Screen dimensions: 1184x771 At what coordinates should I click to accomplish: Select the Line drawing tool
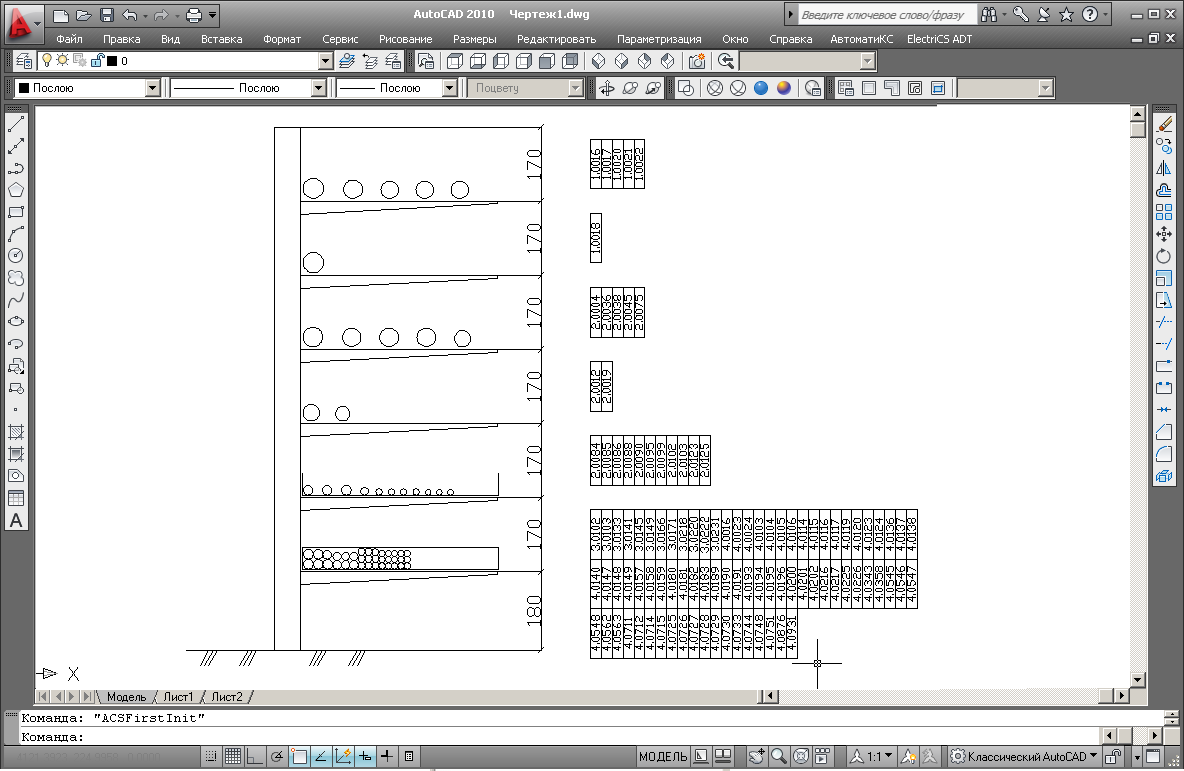coord(16,124)
